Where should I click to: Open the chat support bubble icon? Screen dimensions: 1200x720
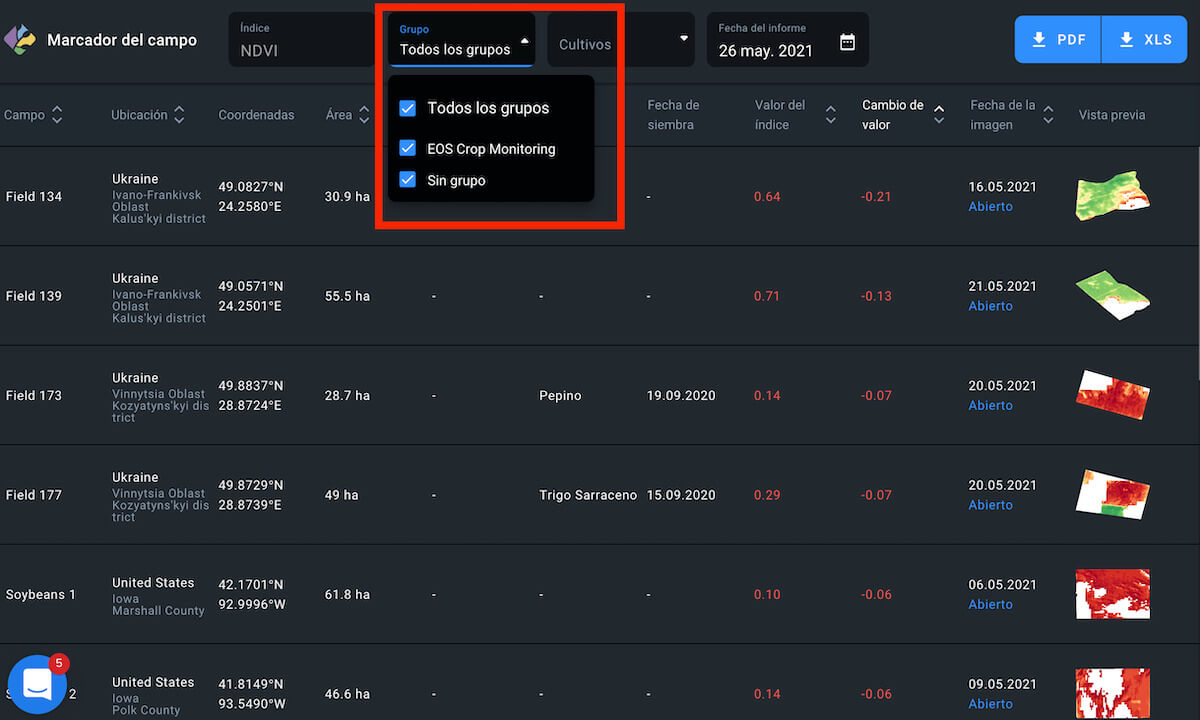[37, 684]
